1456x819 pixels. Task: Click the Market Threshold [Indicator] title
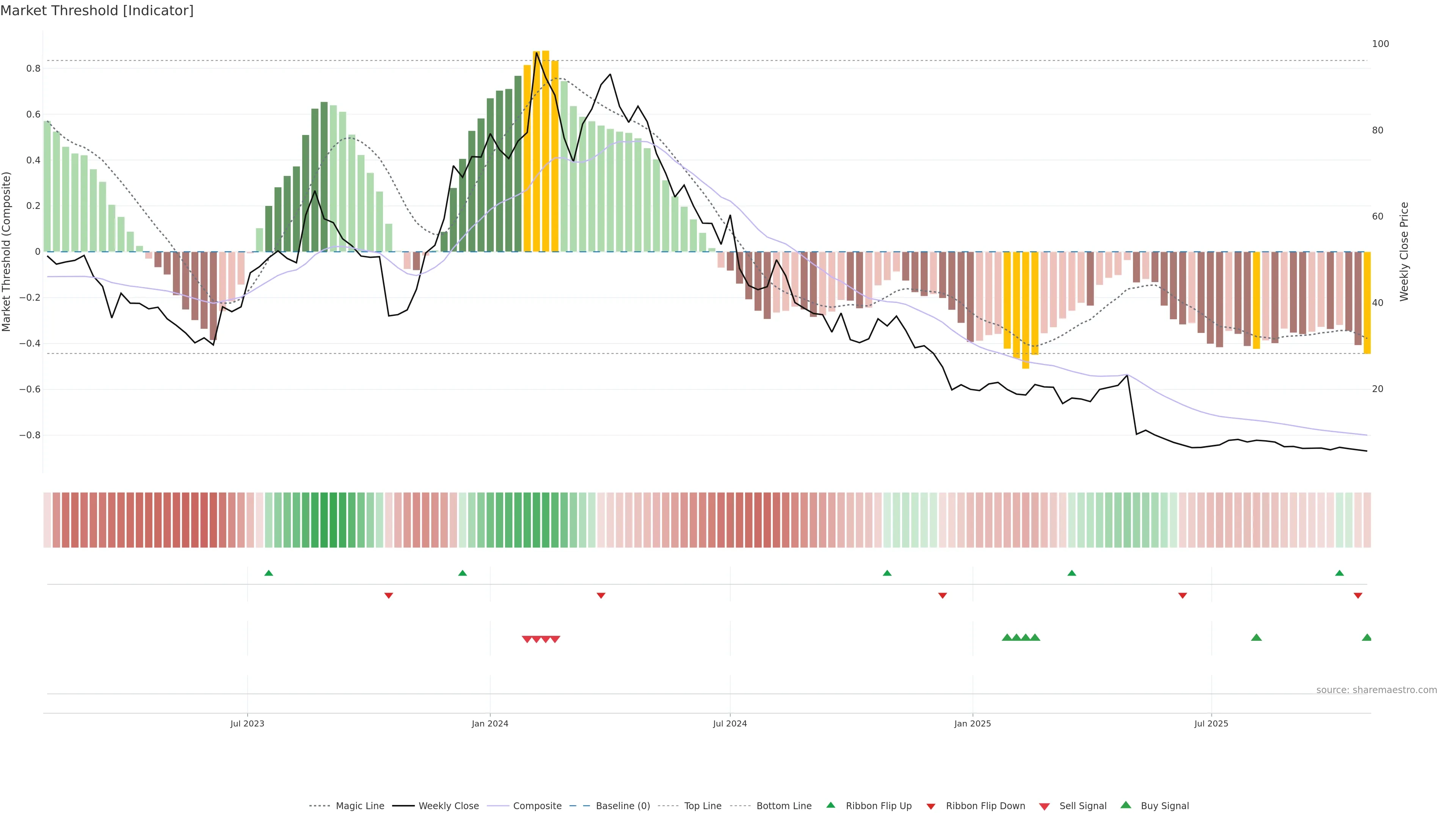click(x=97, y=11)
